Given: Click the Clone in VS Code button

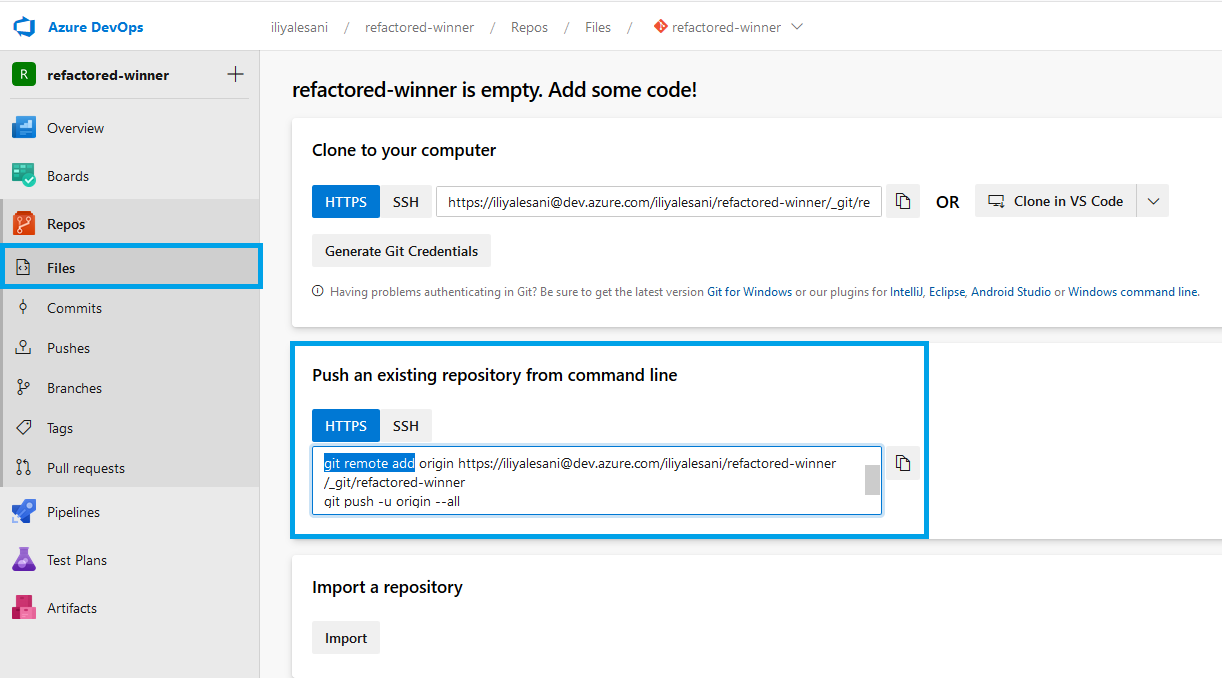Looking at the screenshot, I should (1057, 201).
